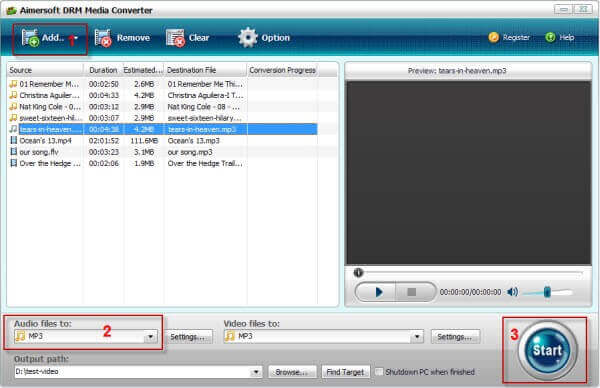Open the Add button dropdown arrow
The image size is (600, 388).
76,38
